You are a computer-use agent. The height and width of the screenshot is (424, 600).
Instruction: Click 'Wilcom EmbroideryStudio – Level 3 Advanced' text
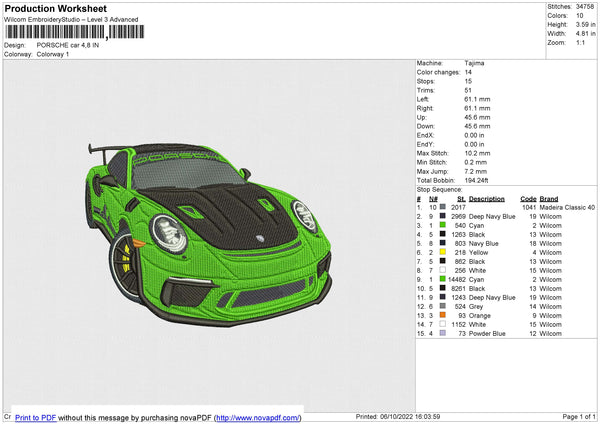(71, 20)
